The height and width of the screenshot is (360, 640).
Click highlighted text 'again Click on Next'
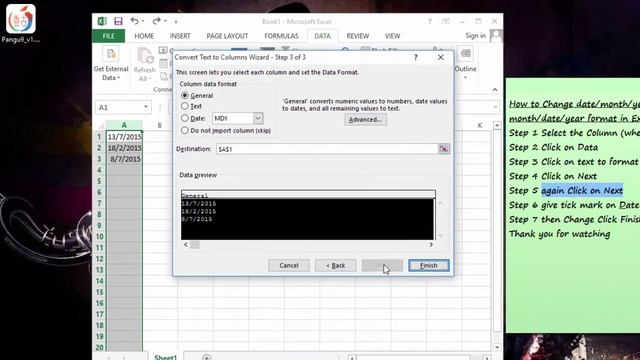coord(582,191)
